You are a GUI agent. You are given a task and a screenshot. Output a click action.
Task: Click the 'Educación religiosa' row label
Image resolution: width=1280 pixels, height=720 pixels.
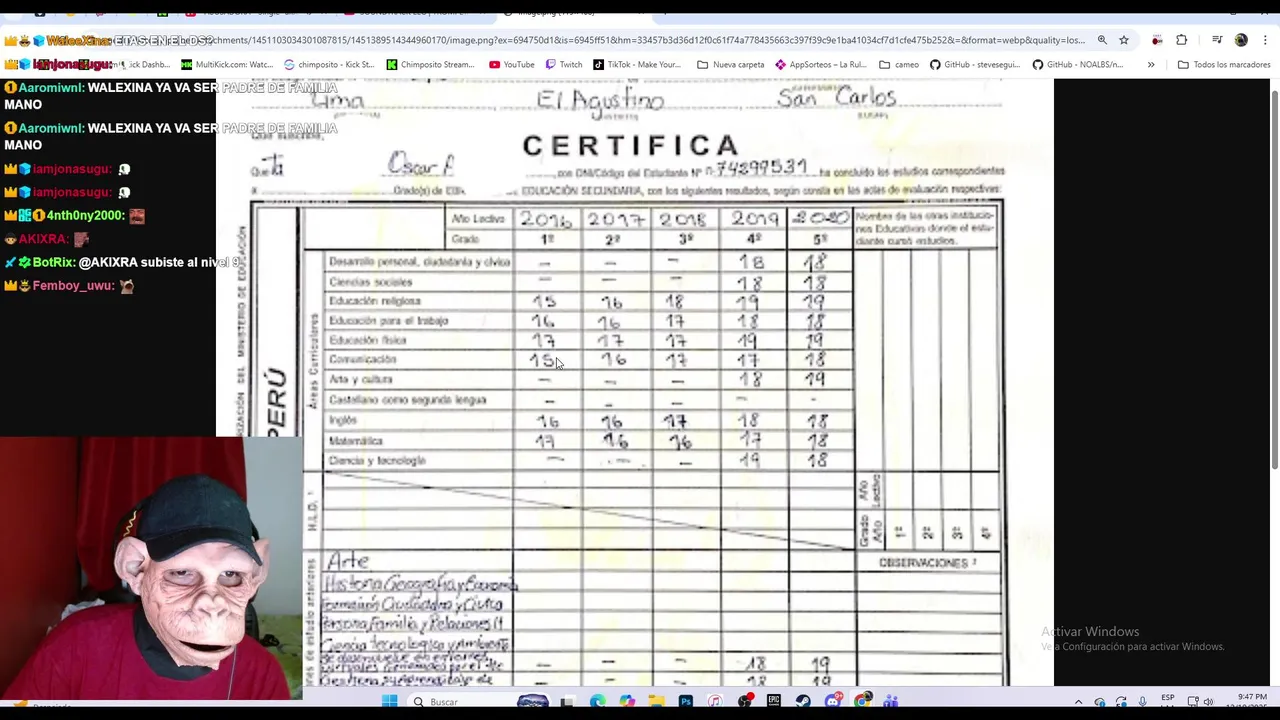(375, 301)
